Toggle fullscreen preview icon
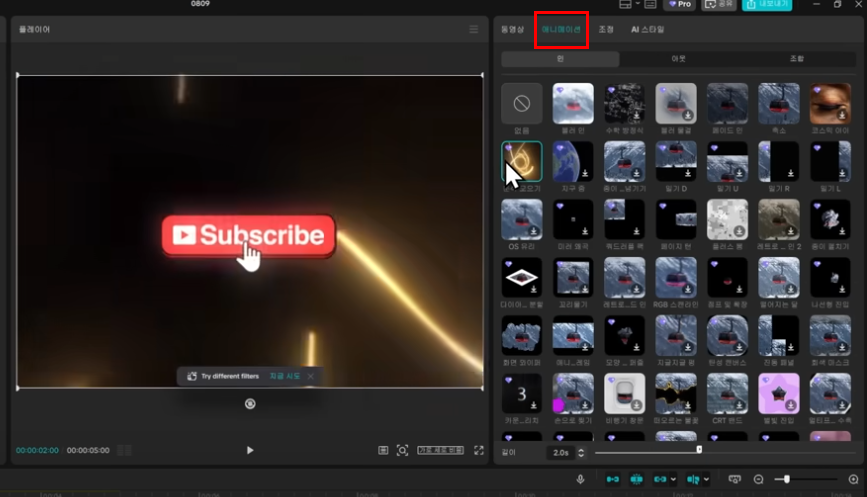This screenshot has height=497, width=867. click(x=479, y=450)
